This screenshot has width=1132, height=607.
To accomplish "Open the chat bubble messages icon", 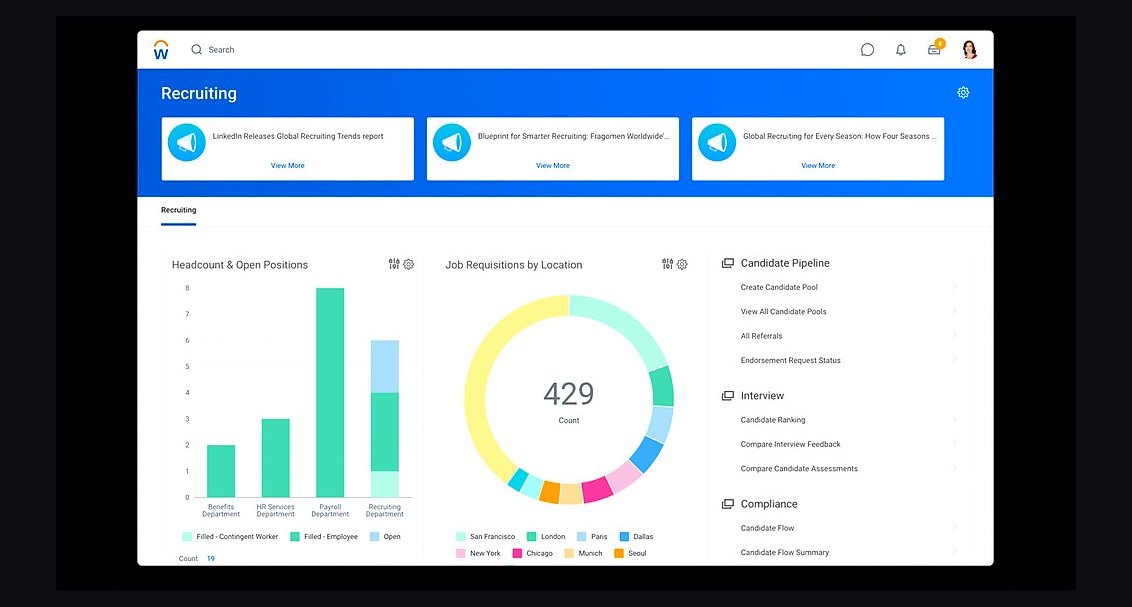I will (867, 50).
